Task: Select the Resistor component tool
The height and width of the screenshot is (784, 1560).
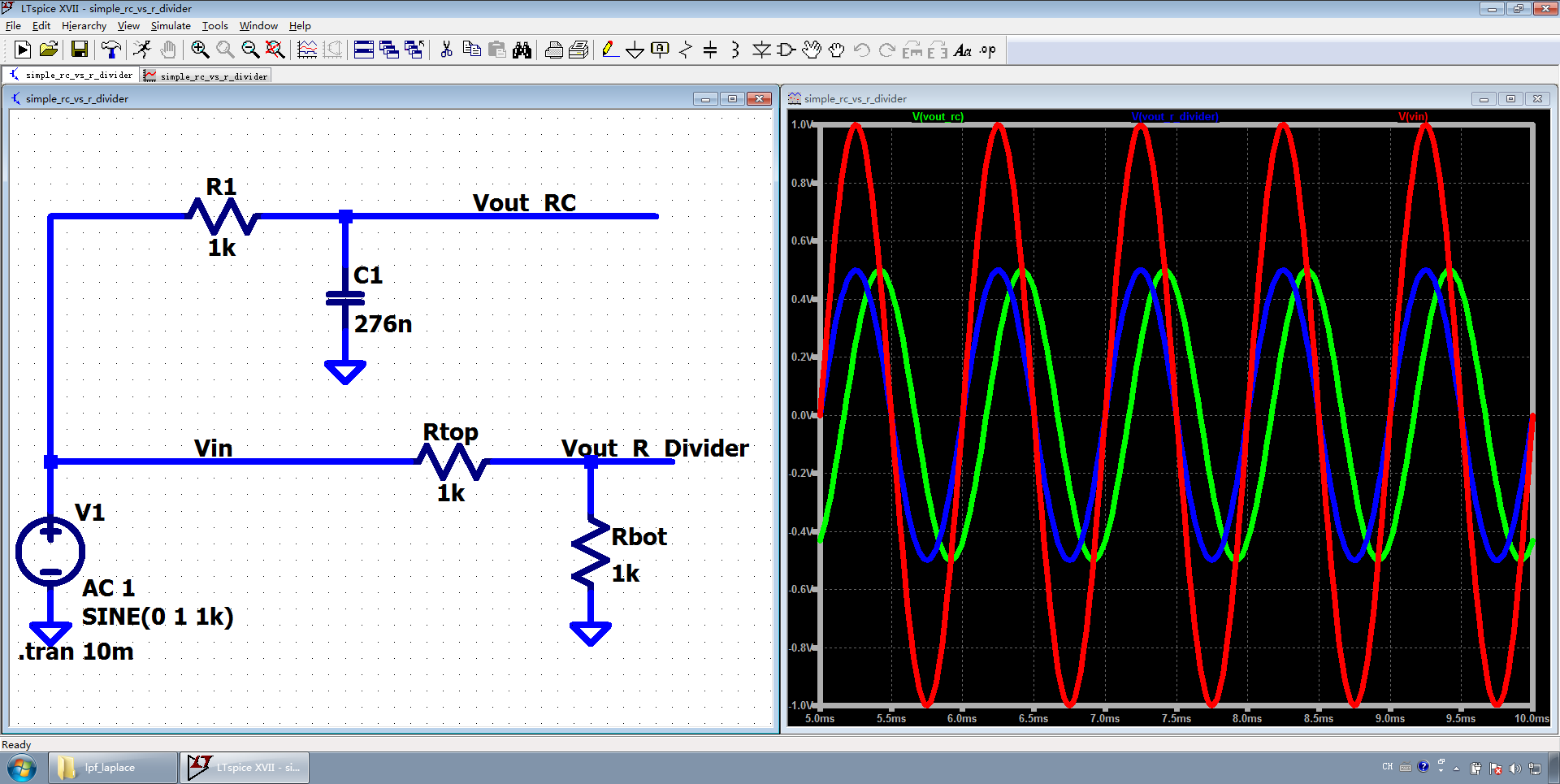Action: click(685, 50)
